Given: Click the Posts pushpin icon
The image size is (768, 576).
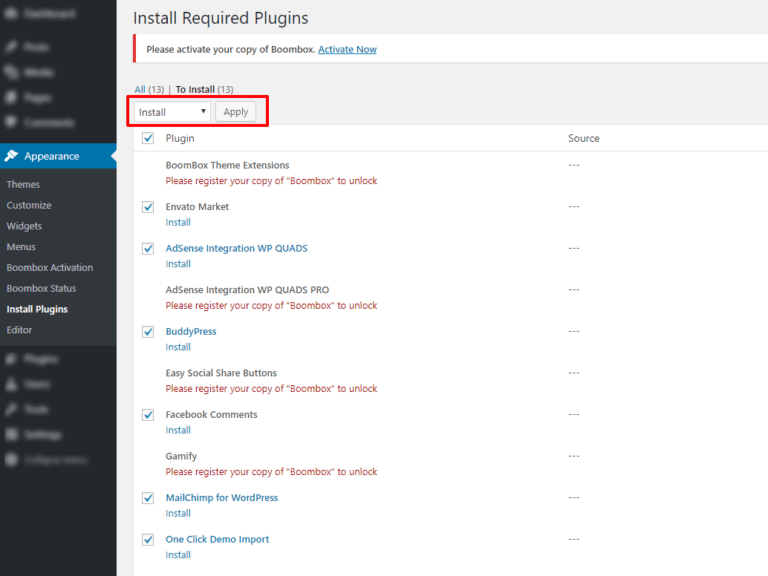Looking at the screenshot, I should (11, 47).
